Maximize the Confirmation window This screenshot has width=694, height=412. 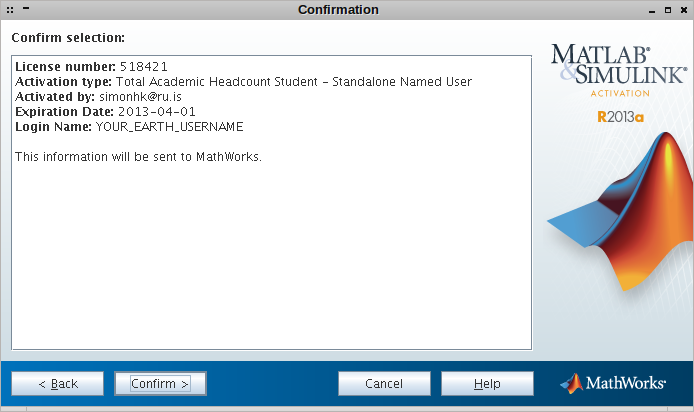pyautogui.click(x=668, y=10)
